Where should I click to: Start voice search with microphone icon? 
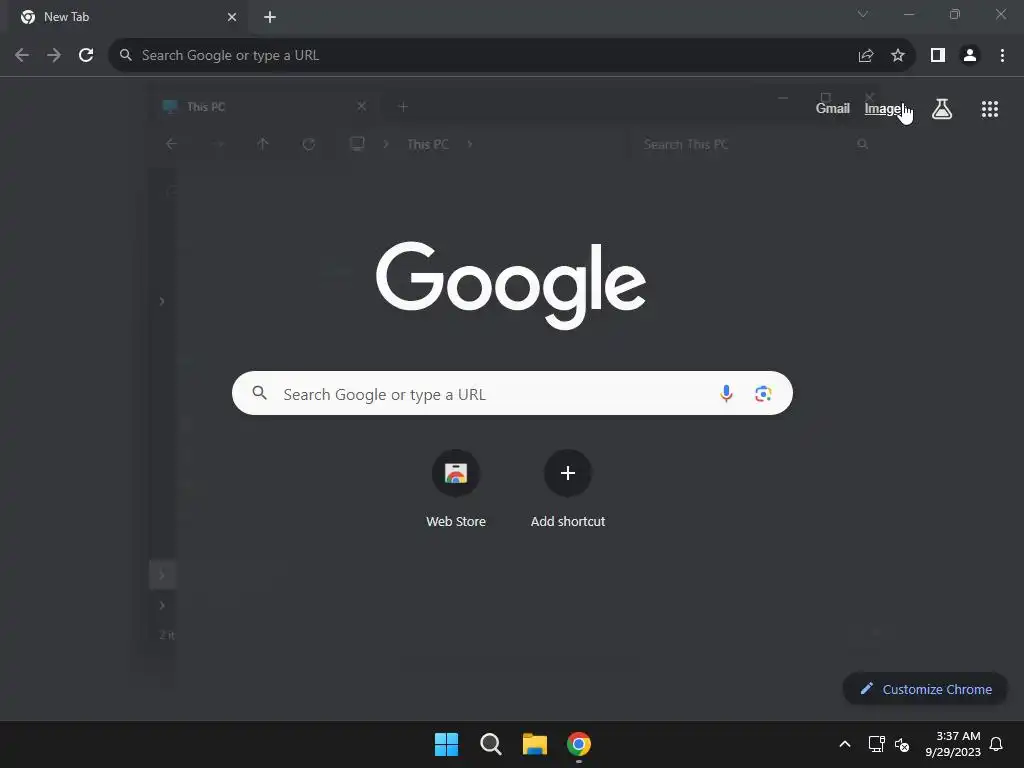[x=726, y=393]
